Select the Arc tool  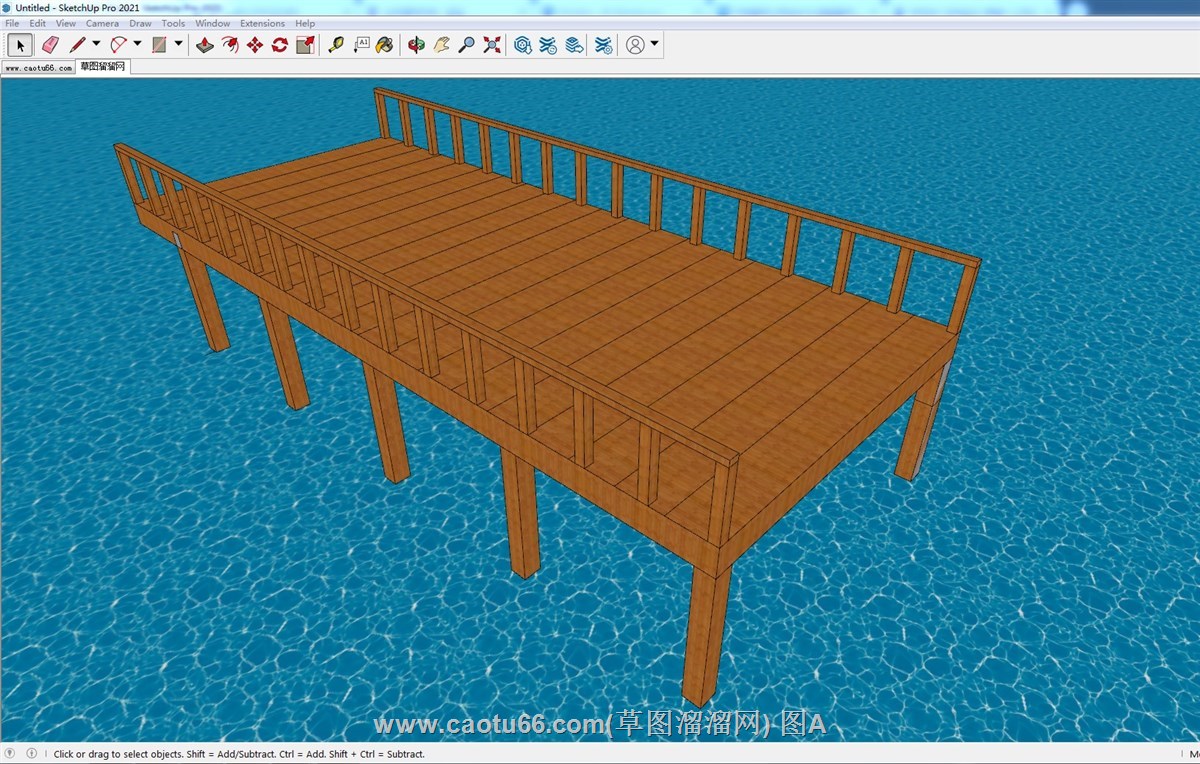[119, 45]
